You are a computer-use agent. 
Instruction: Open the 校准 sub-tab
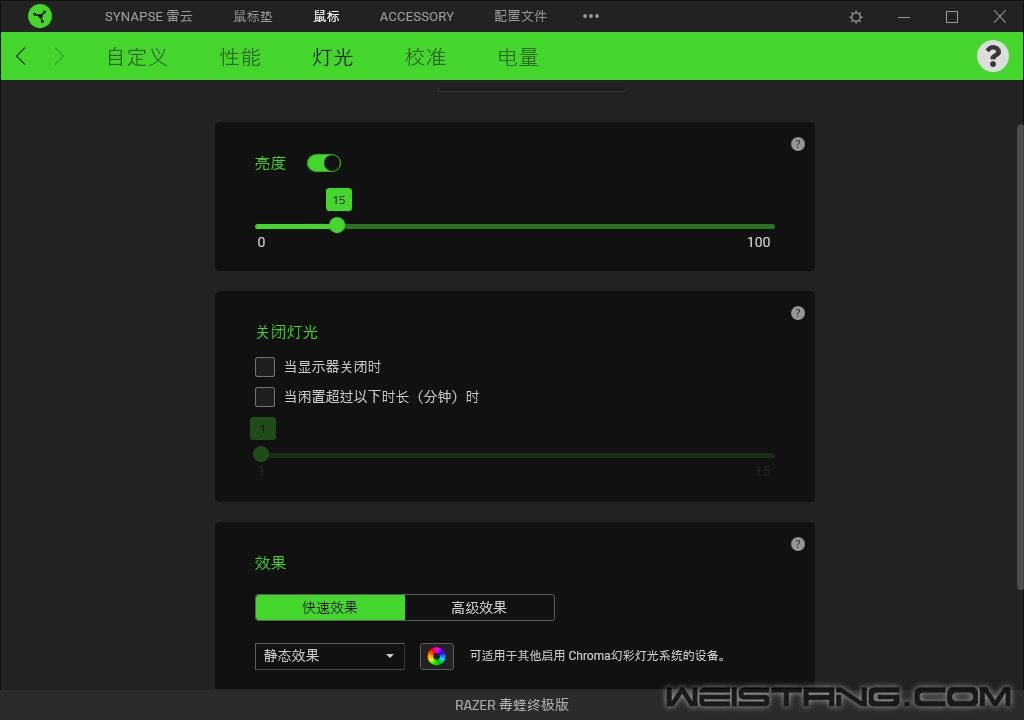tap(425, 57)
